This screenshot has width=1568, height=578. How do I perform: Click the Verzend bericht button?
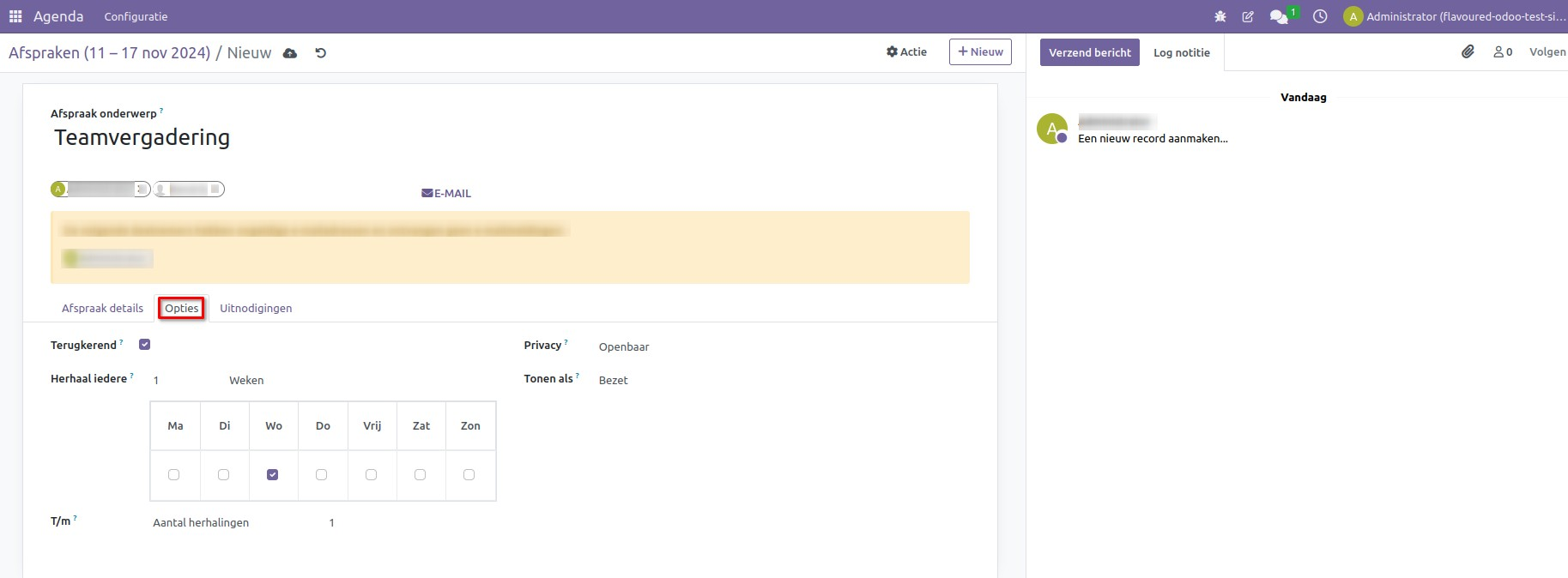click(1089, 52)
